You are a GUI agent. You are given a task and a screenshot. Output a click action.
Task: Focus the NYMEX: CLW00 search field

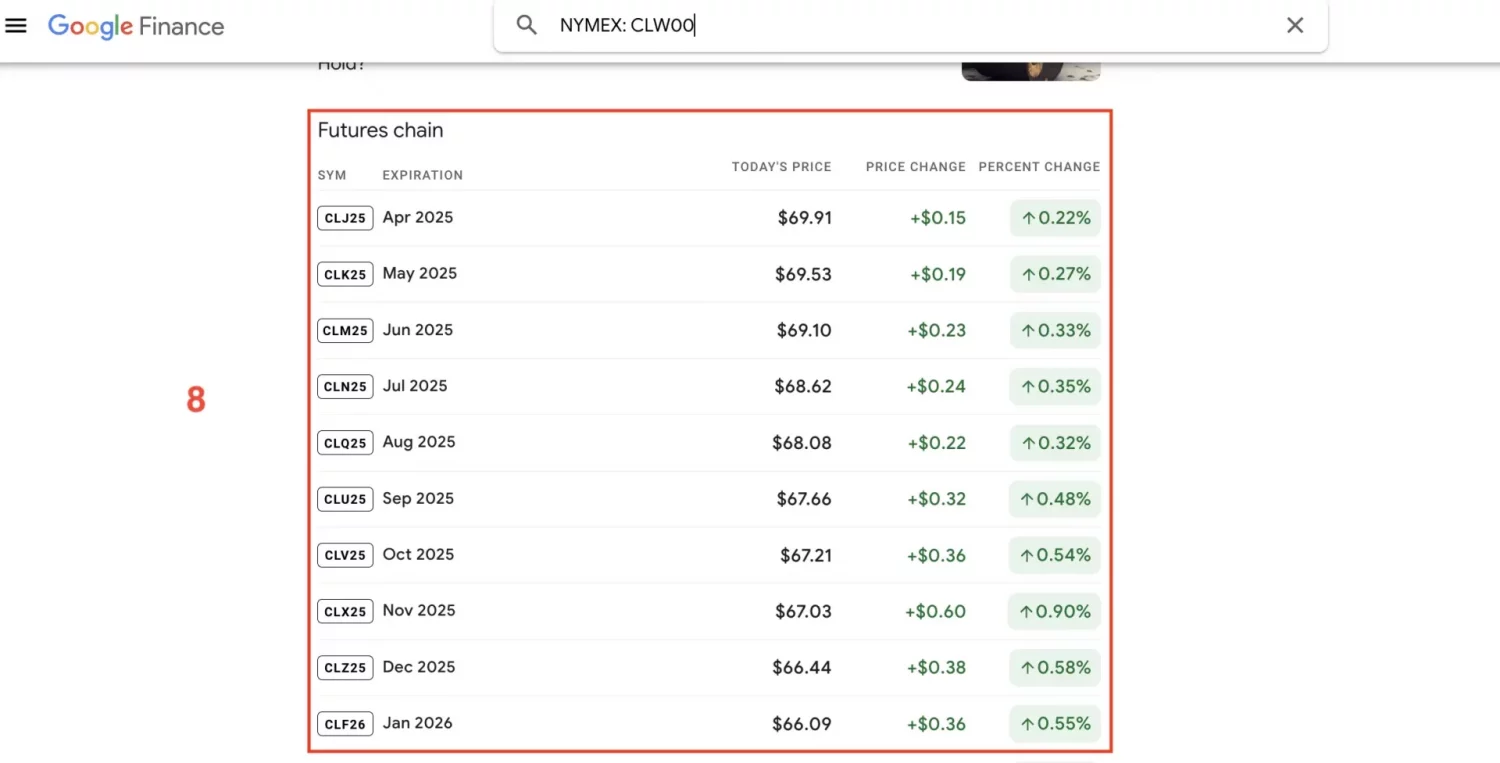coord(910,26)
